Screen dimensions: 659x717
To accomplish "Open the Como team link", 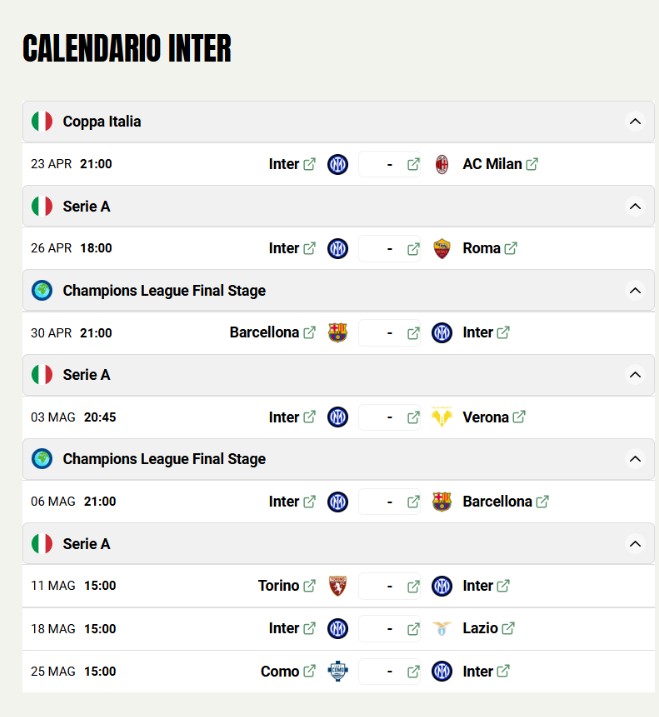I will 280,672.
